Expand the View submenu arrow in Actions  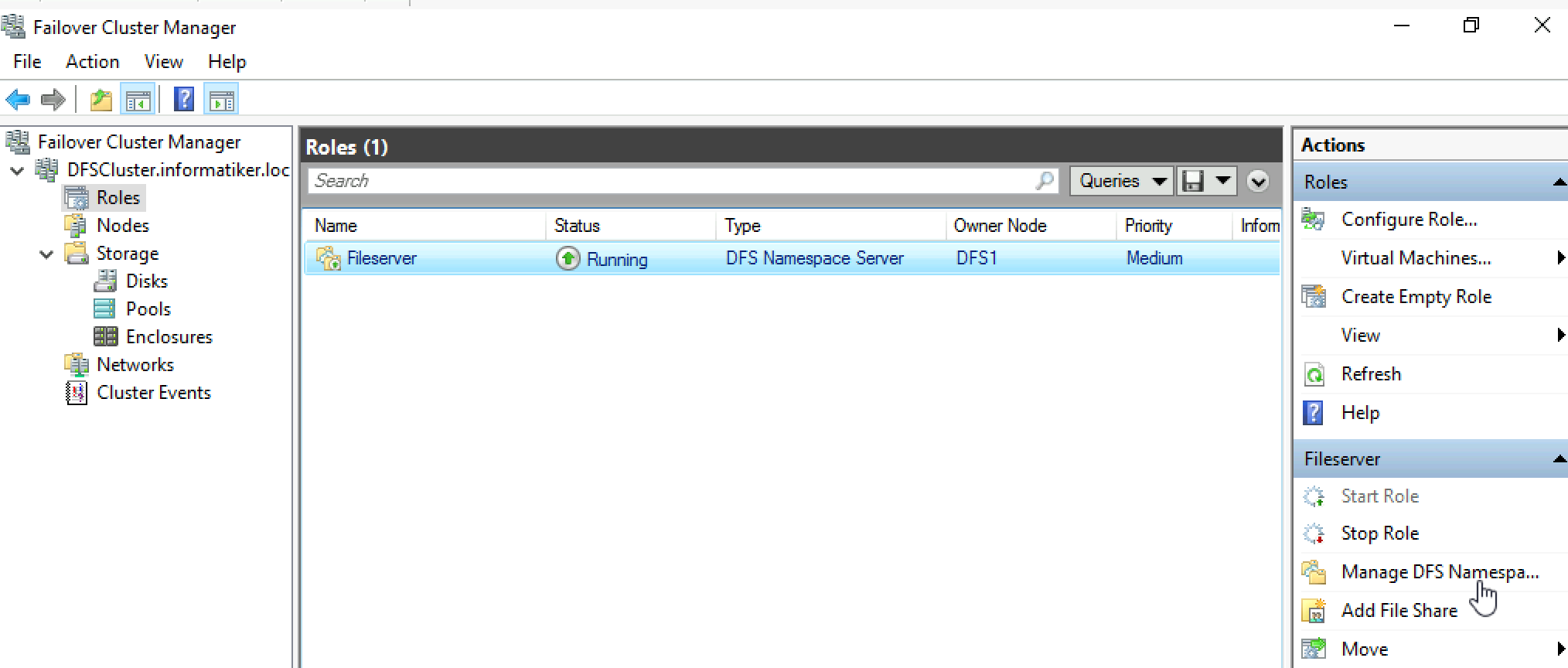(1561, 336)
